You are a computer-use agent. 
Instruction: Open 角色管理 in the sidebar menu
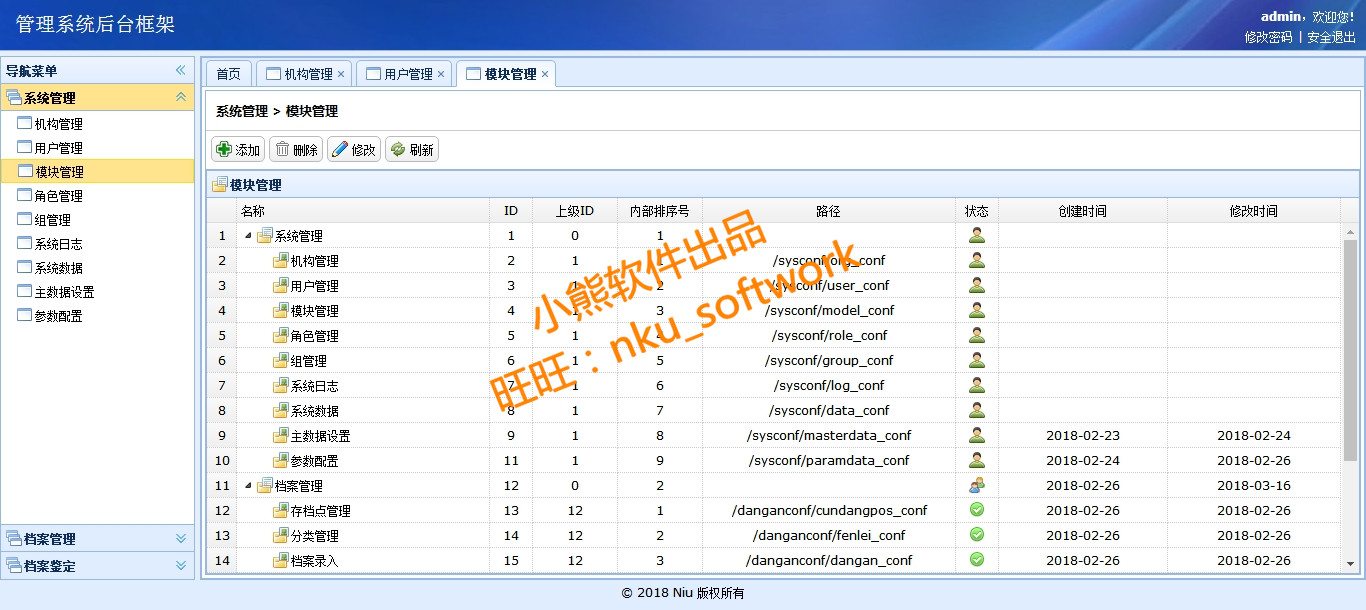coord(58,196)
